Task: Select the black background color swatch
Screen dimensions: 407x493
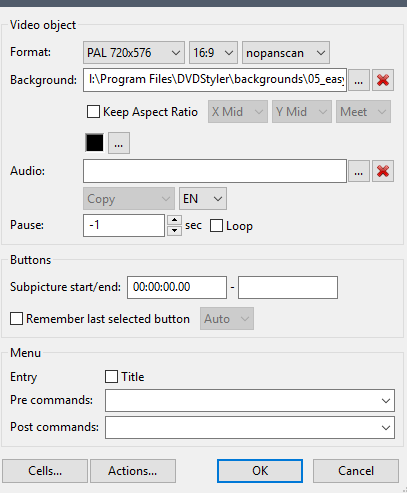Action: point(95,143)
